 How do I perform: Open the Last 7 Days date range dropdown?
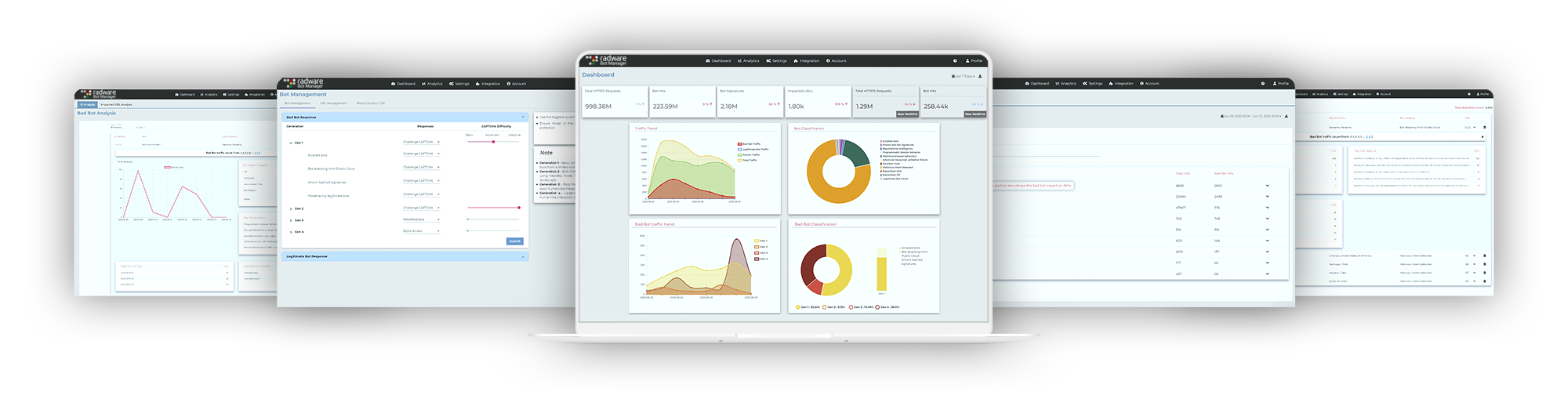[x=963, y=76]
